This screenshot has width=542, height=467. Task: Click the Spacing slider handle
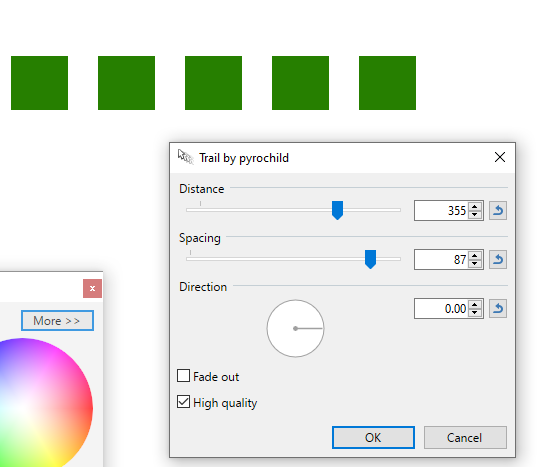point(370,259)
